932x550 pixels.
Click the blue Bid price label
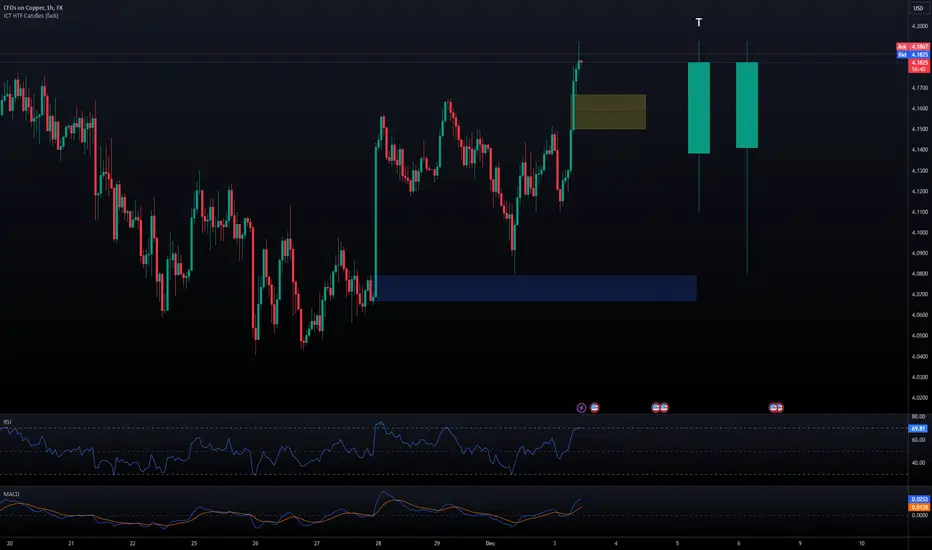tap(914, 54)
